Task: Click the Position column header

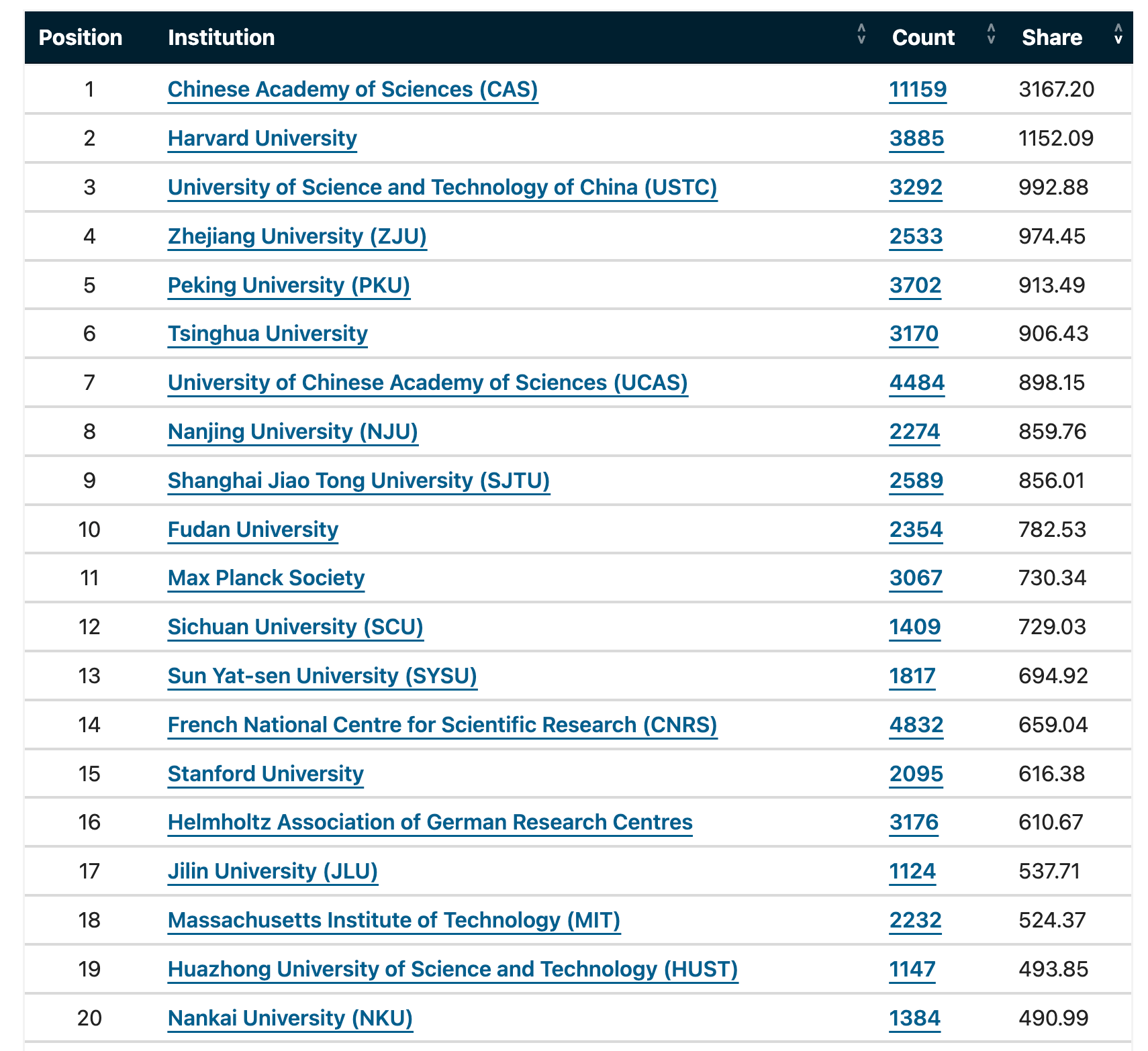Action: [x=81, y=38]
